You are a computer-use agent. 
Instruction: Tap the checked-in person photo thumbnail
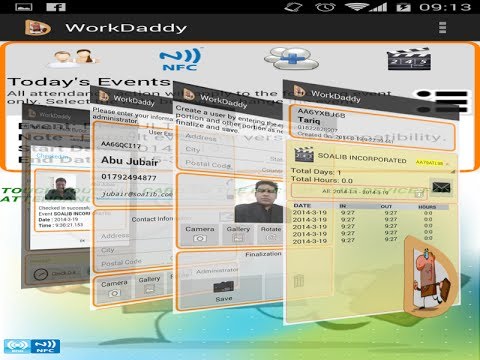pos(60,189)
